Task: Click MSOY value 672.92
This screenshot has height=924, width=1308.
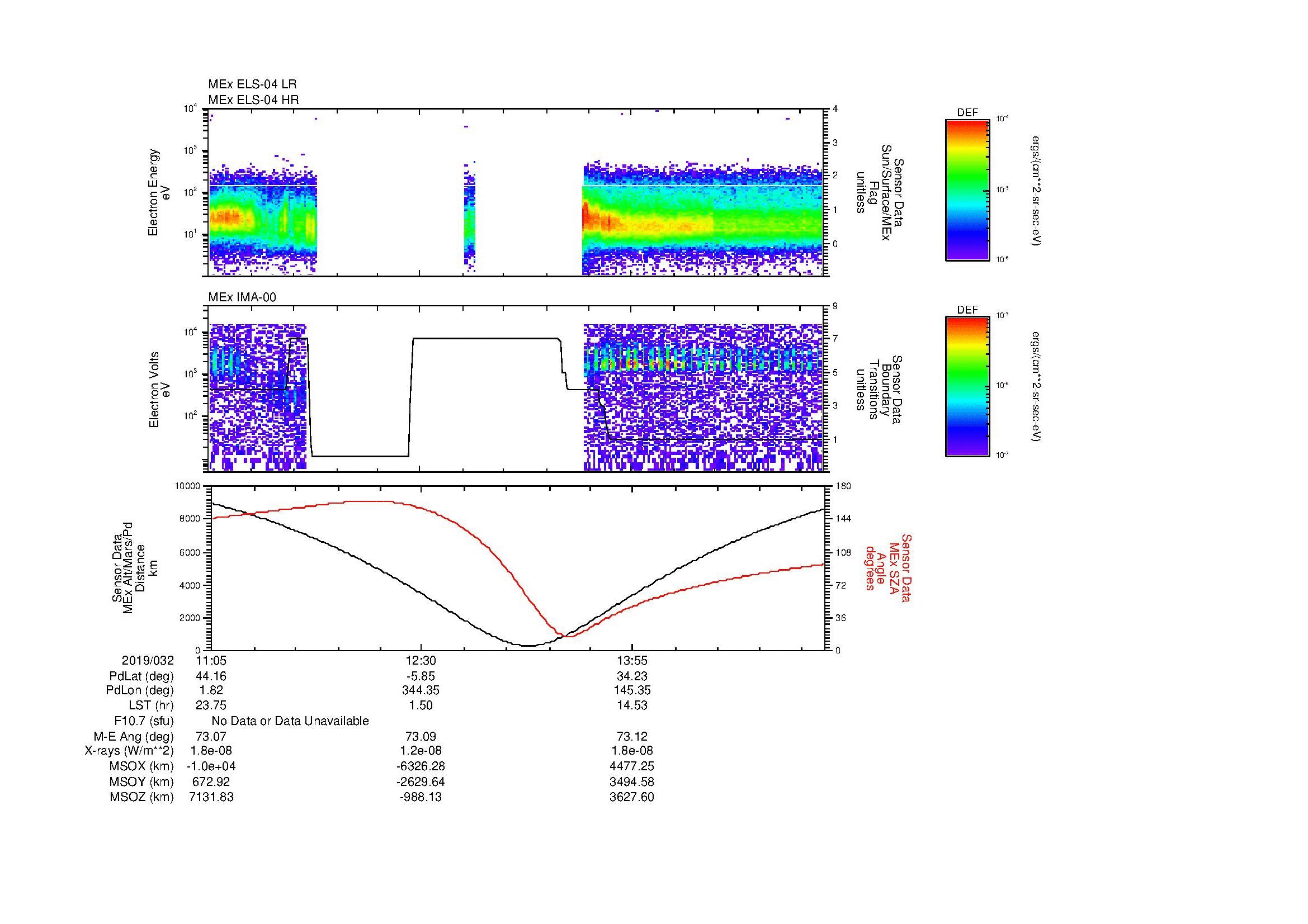Action: (x=211, y=781)
